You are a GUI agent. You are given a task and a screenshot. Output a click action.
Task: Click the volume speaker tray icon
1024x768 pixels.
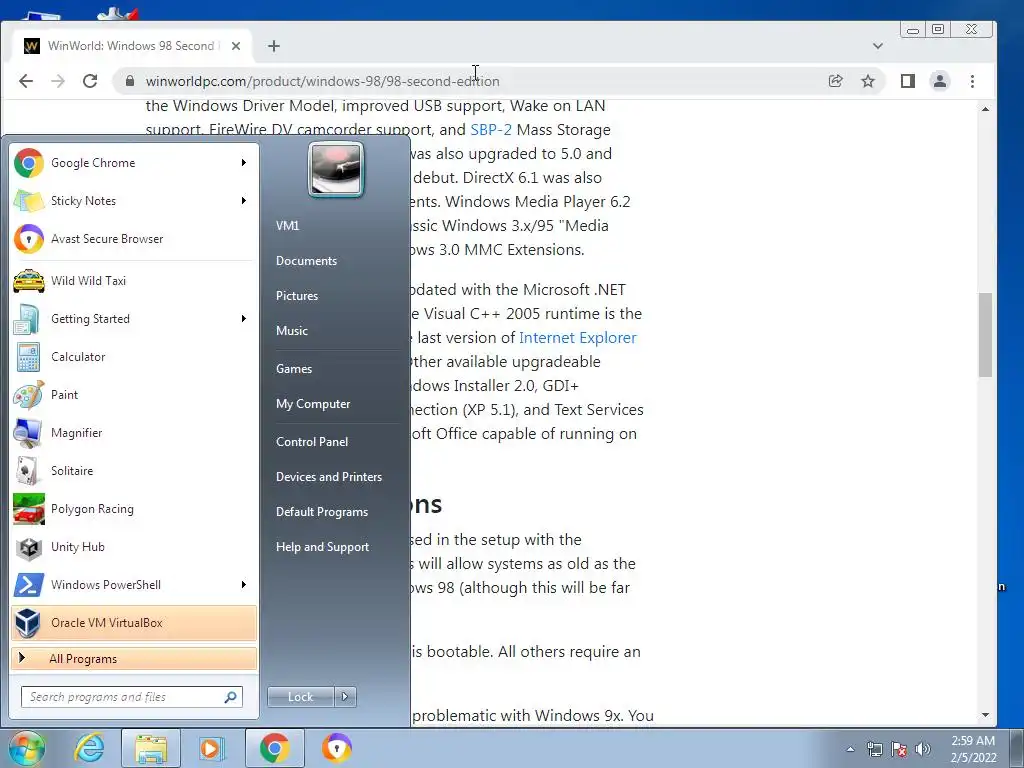click(x=923, y=749)
